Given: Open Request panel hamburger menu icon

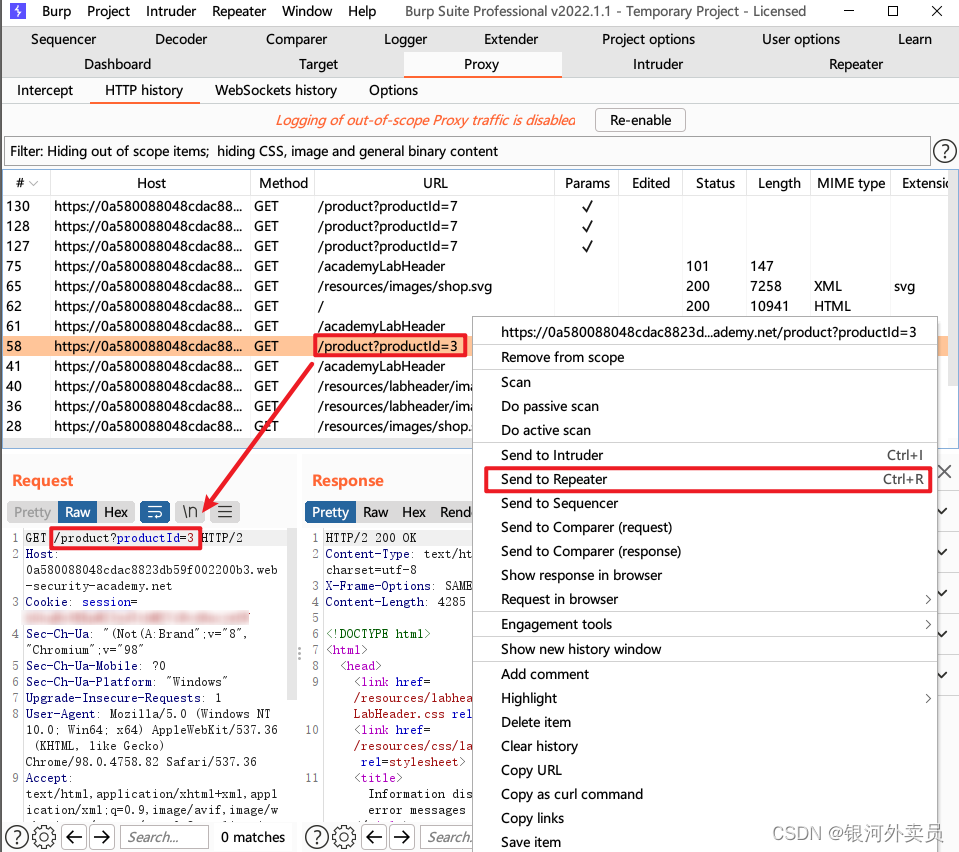Looking at the screenshot, I should (224, 512).
